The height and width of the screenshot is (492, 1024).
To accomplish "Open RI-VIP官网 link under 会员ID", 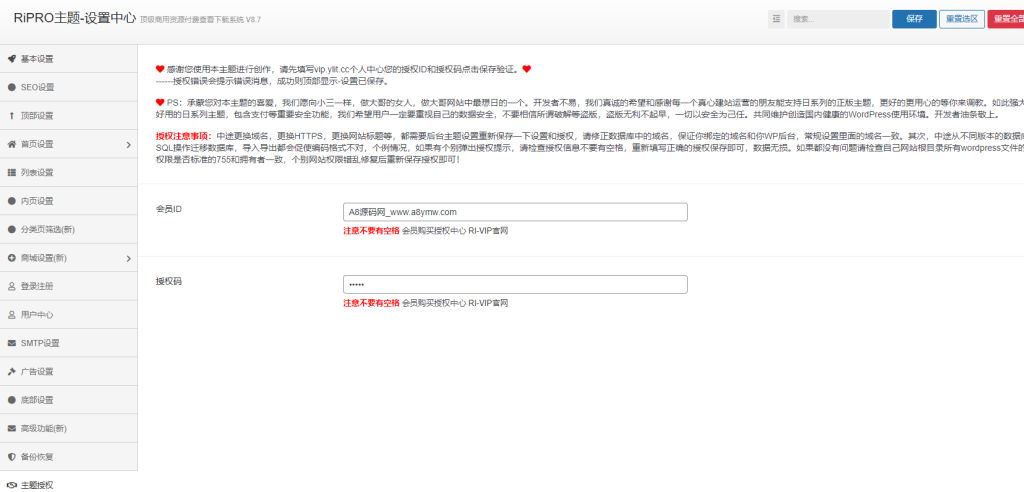I will (488, 231).
